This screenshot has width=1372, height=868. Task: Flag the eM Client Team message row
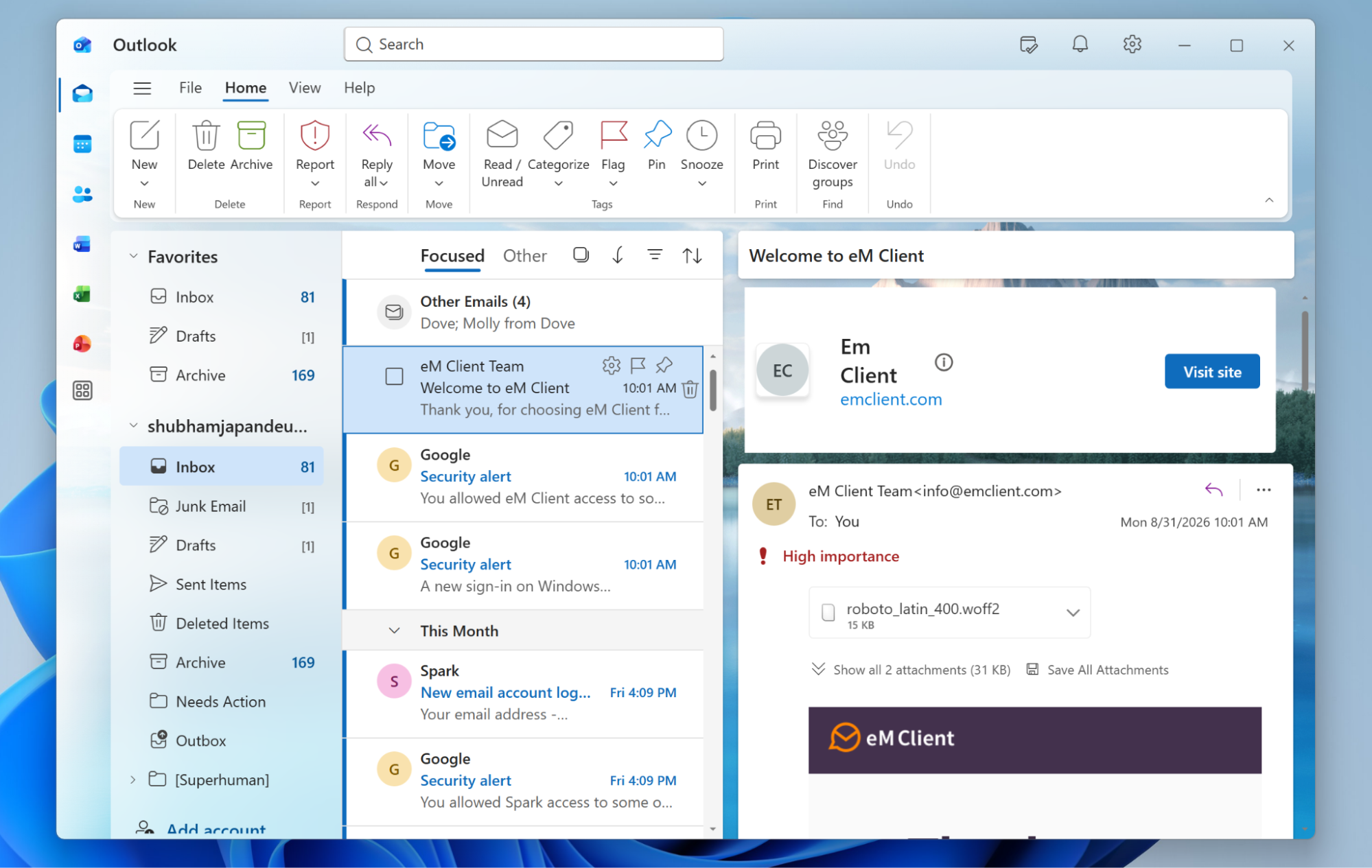(638, 365)
